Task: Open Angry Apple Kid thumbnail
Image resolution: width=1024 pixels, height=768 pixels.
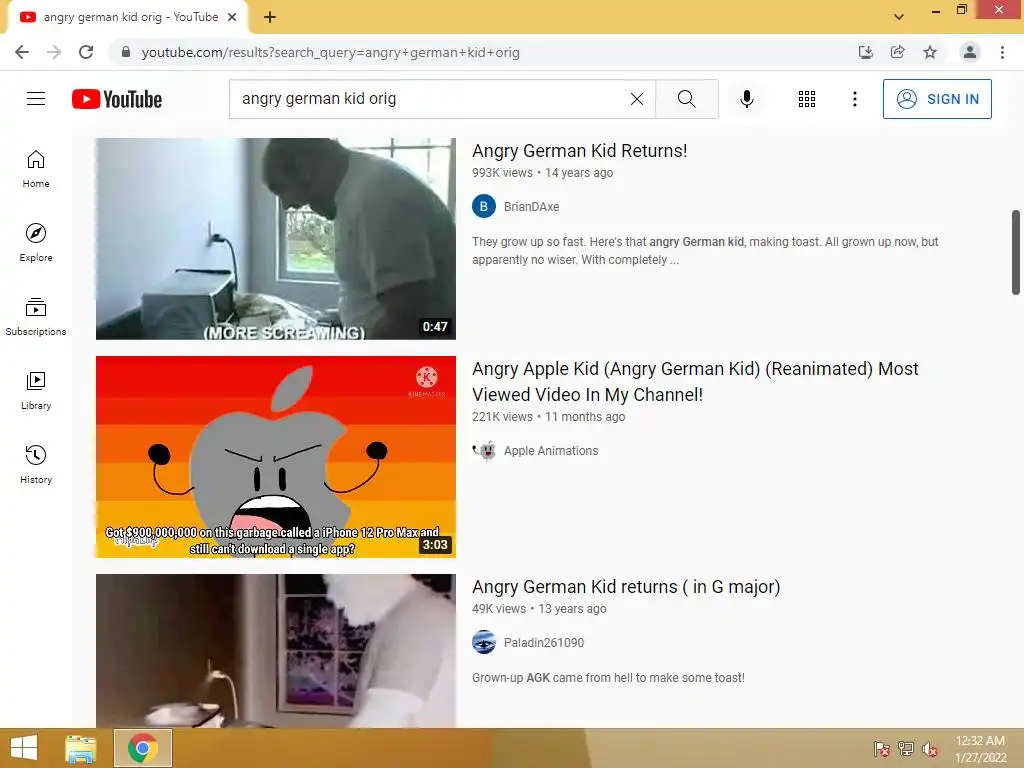Action: tap(276, 456)
